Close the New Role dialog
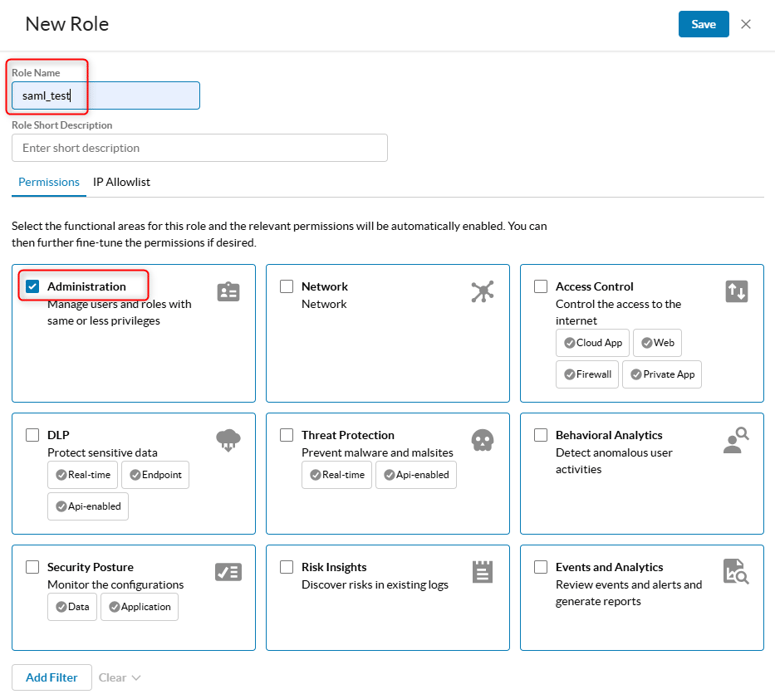Viewport: 775px width, 699px height. (746, 24)
